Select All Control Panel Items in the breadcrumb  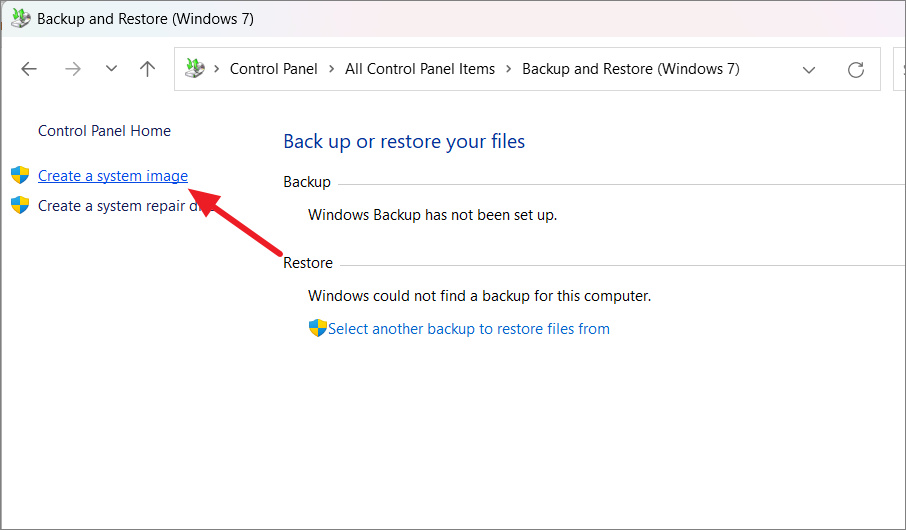pyautogui.click(x=420, y=69)
